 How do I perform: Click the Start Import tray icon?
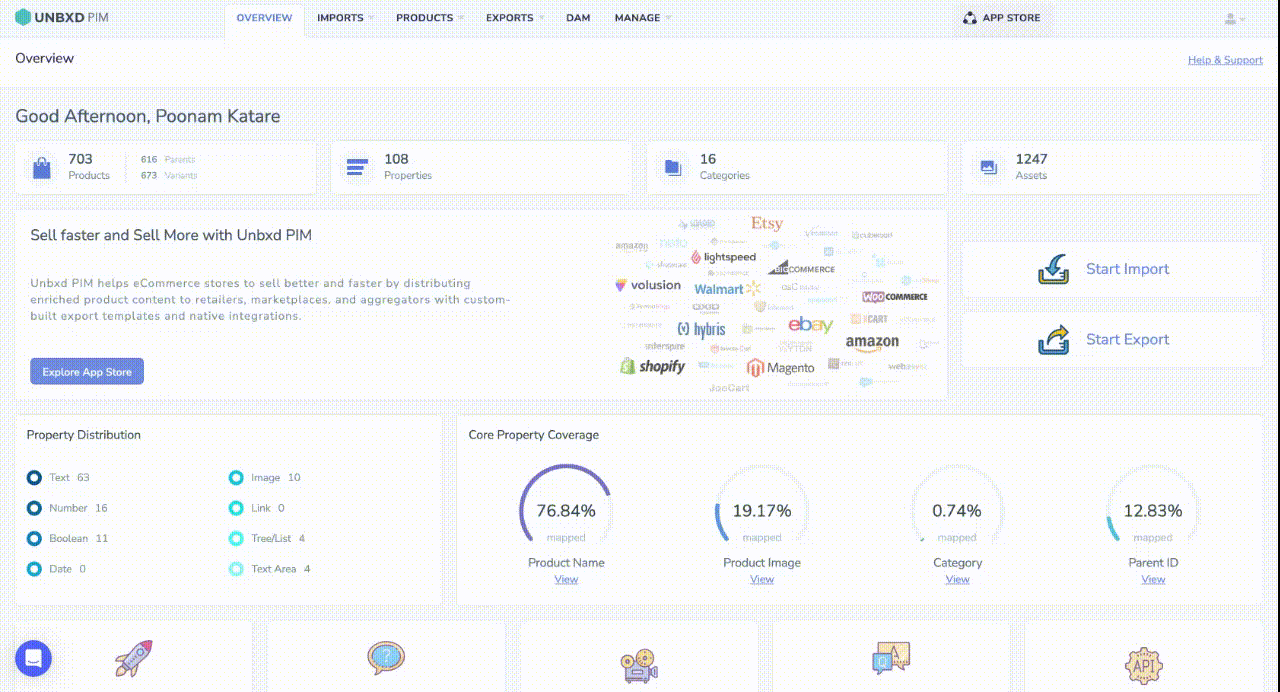click(1054, 269)
